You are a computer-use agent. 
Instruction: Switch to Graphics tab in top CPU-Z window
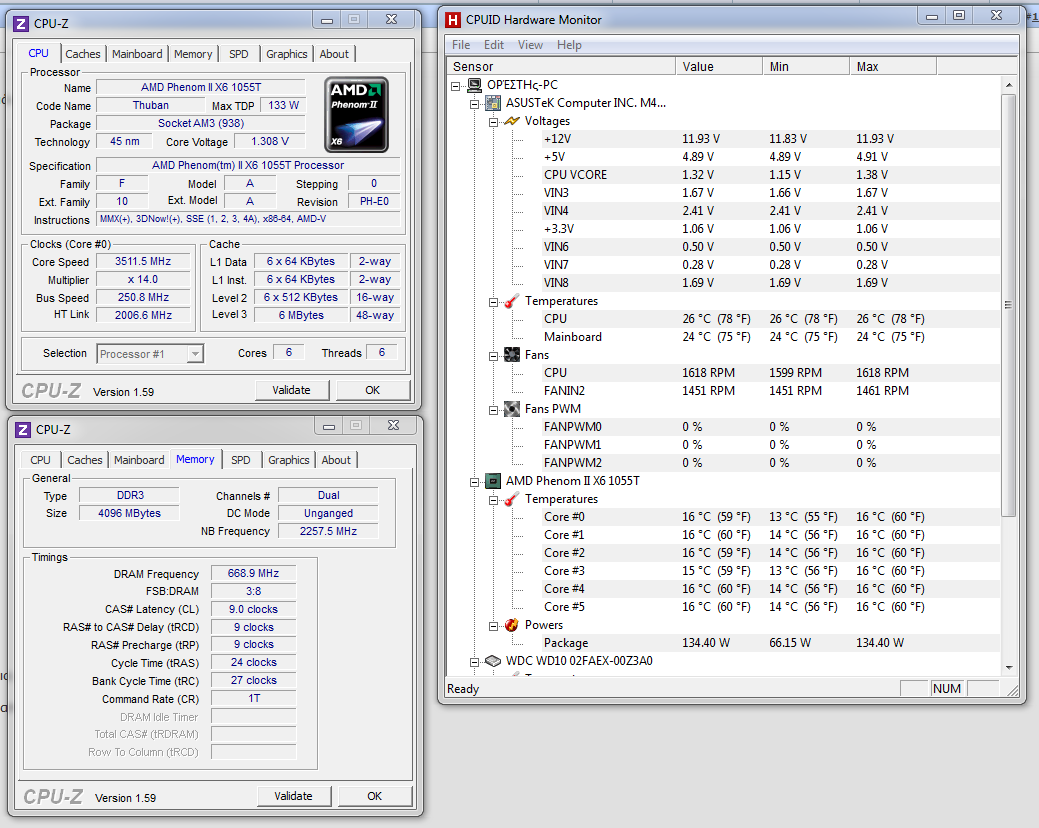tap(287, 54)
